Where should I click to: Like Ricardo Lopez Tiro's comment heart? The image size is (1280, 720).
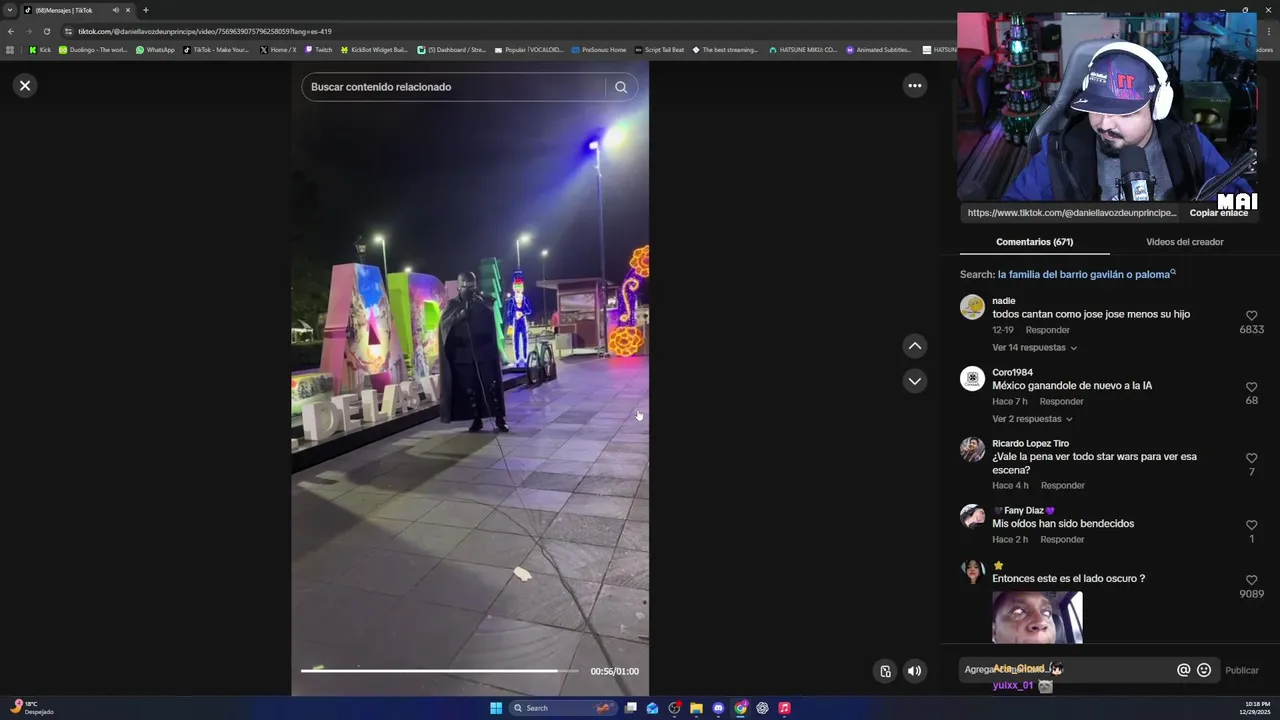pos(1251,458)
